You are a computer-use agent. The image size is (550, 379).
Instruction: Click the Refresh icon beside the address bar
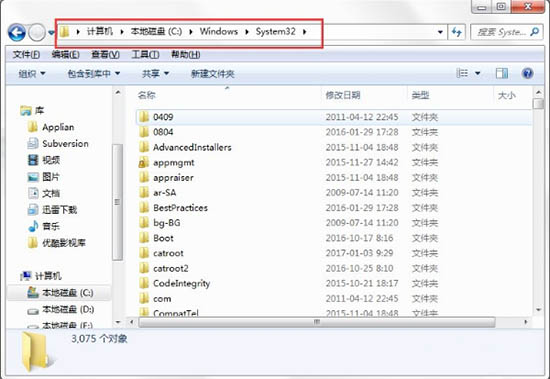pyautogui.click(x=457, y=32)
